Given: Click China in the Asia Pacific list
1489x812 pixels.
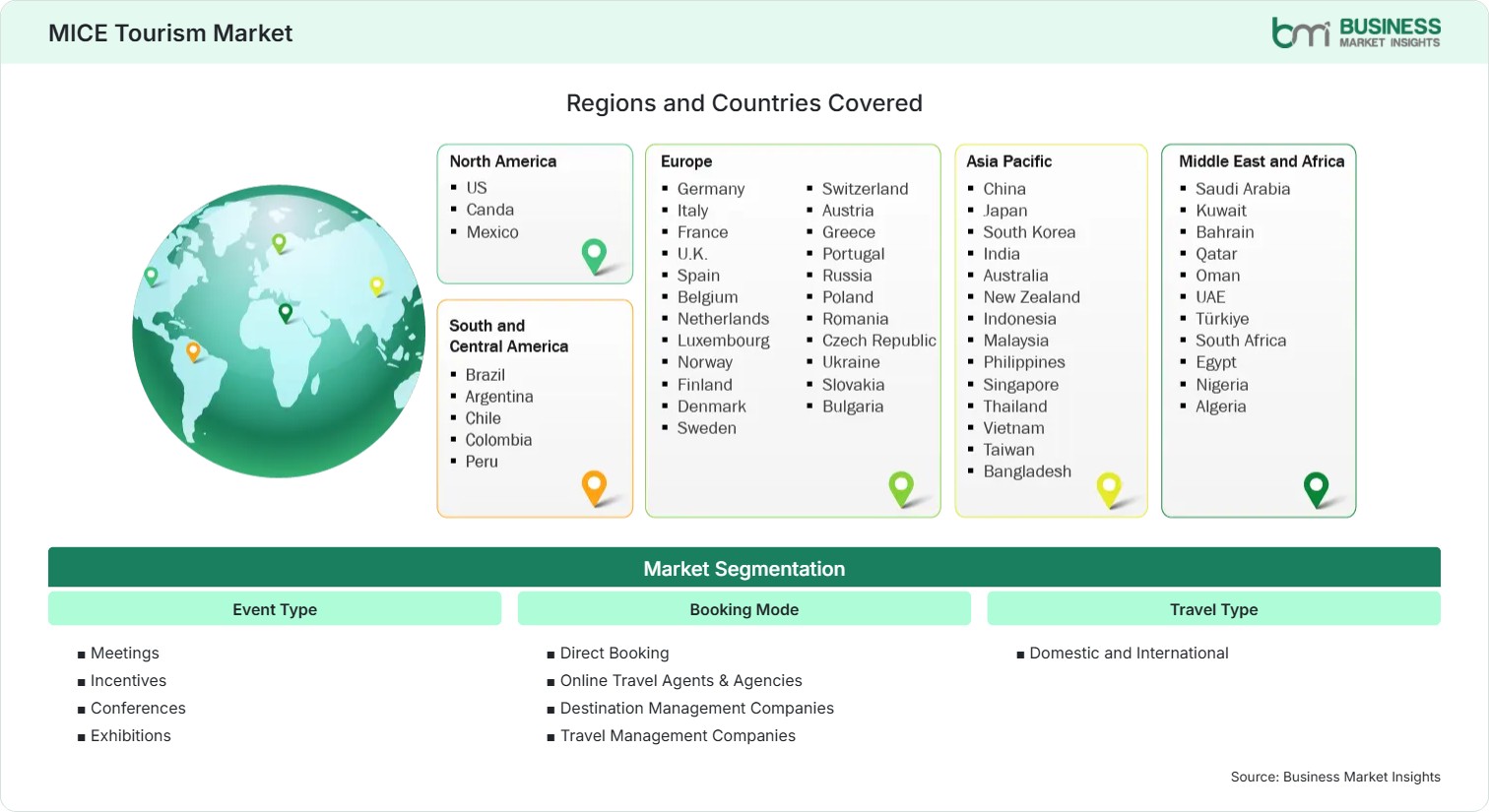Looking at the screenshot, I should tap(1004, 189).
